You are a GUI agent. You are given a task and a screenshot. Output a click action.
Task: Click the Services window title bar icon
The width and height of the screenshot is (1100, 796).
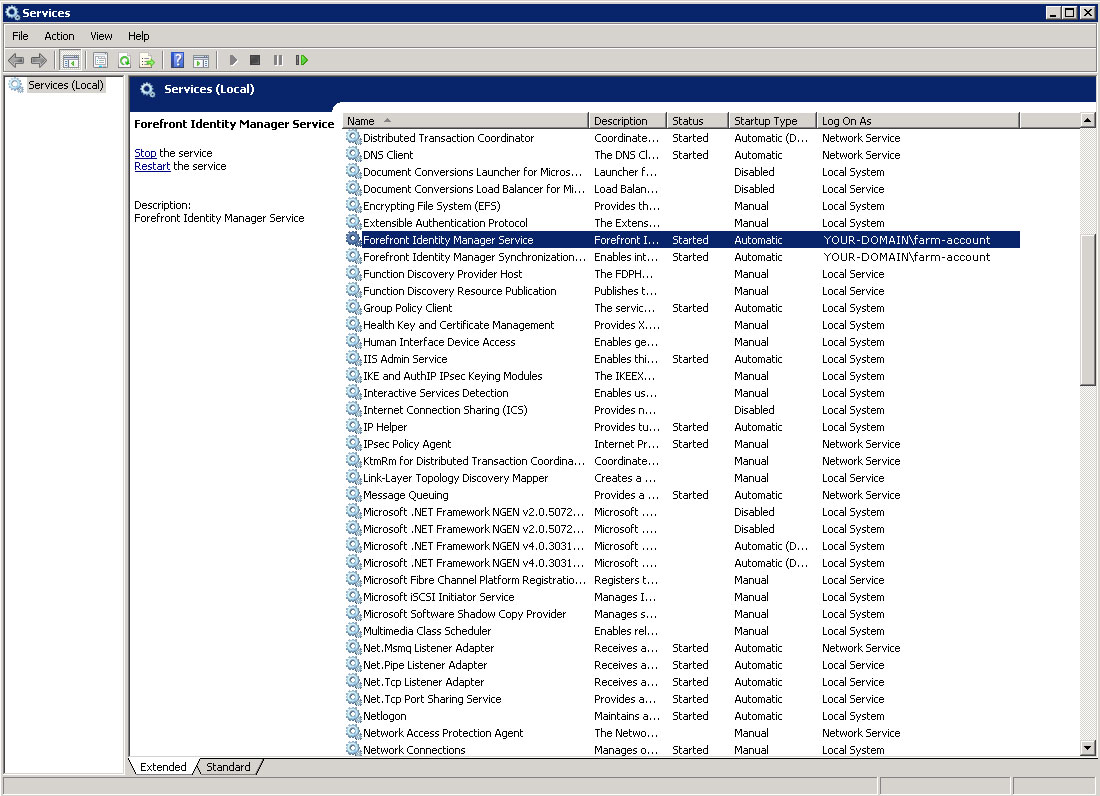point(12,12)
